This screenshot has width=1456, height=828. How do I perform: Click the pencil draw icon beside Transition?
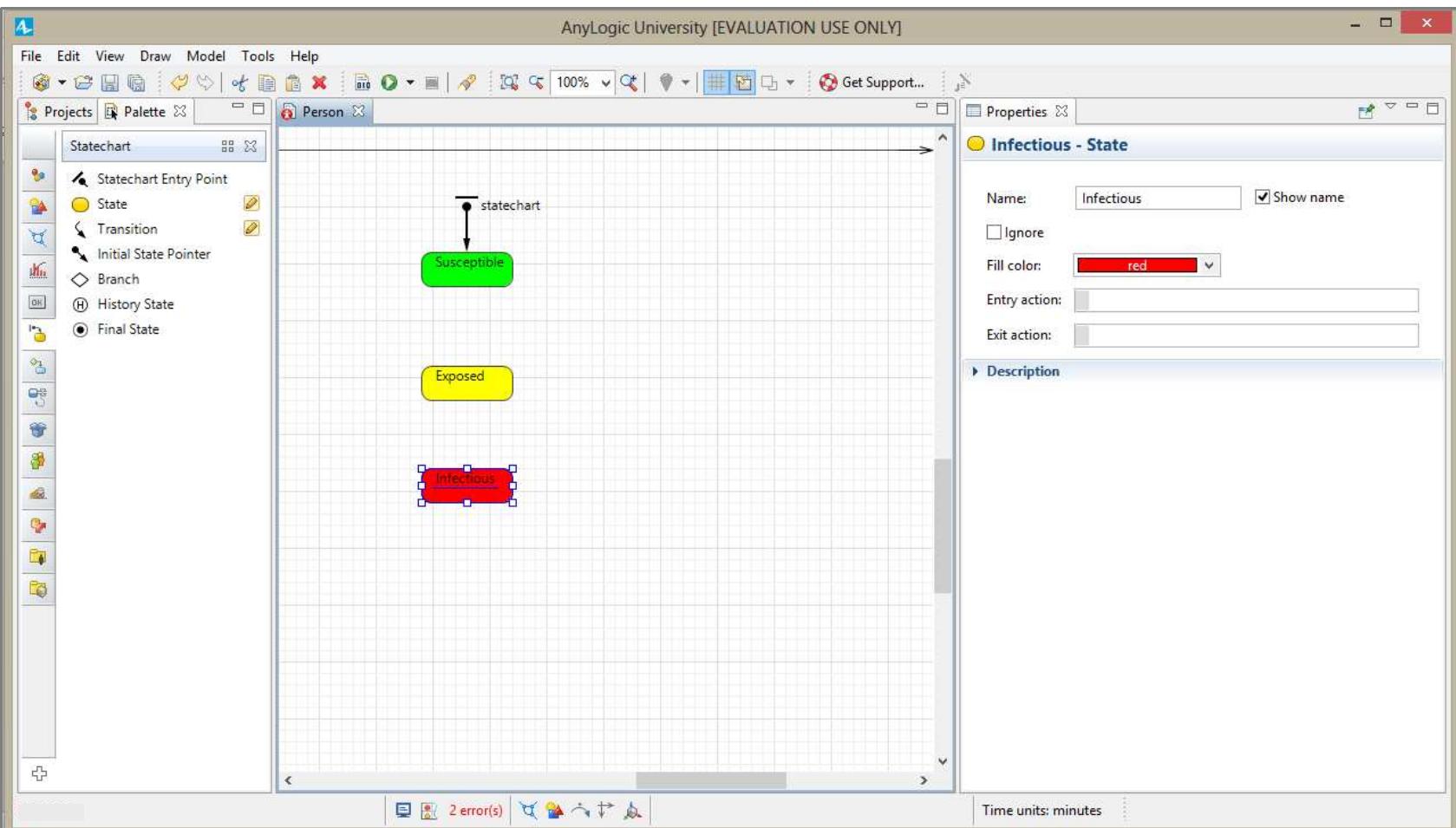[251, 228]
